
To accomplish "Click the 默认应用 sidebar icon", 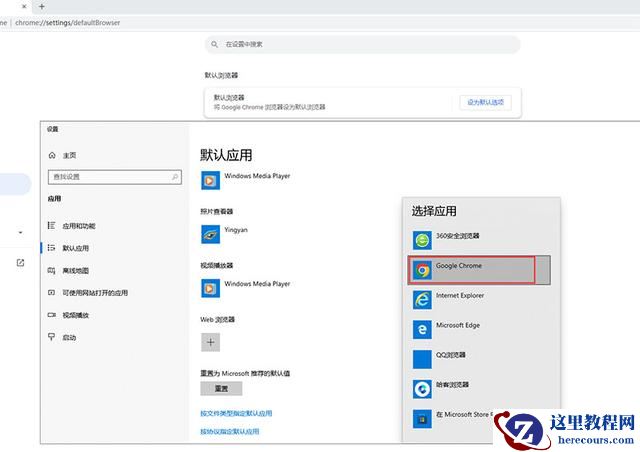I will coord(51,247).
